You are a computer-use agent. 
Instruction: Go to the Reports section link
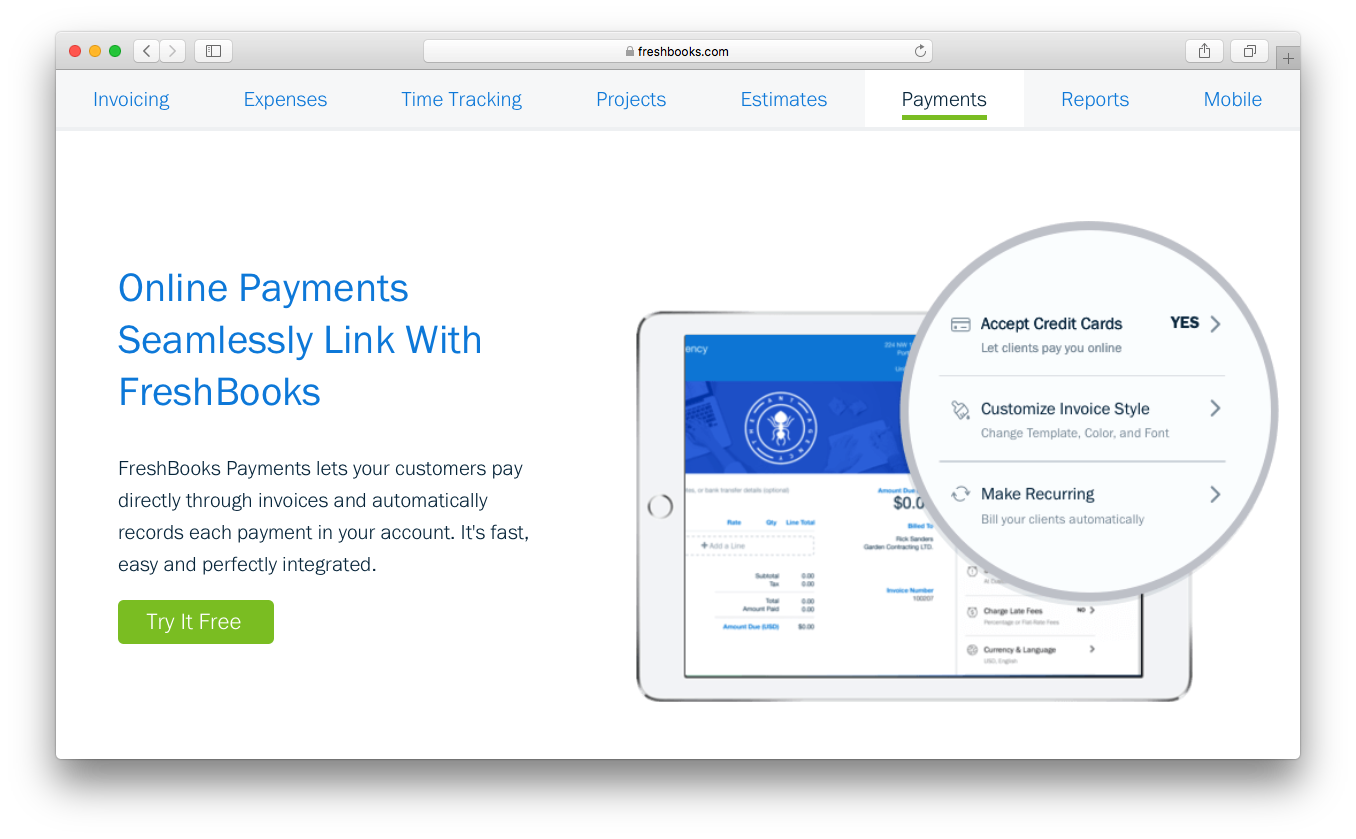pyautogui.click(x=1095, y=99)
